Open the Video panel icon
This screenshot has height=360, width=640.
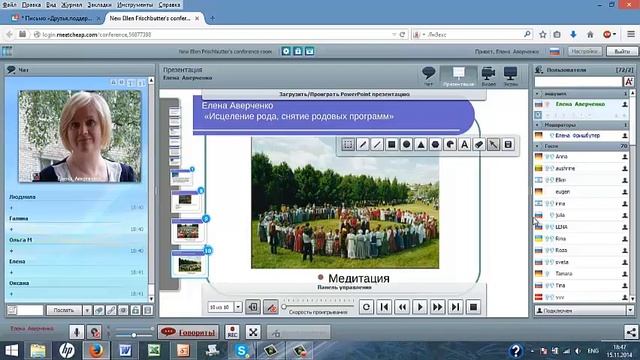(488, 76)
